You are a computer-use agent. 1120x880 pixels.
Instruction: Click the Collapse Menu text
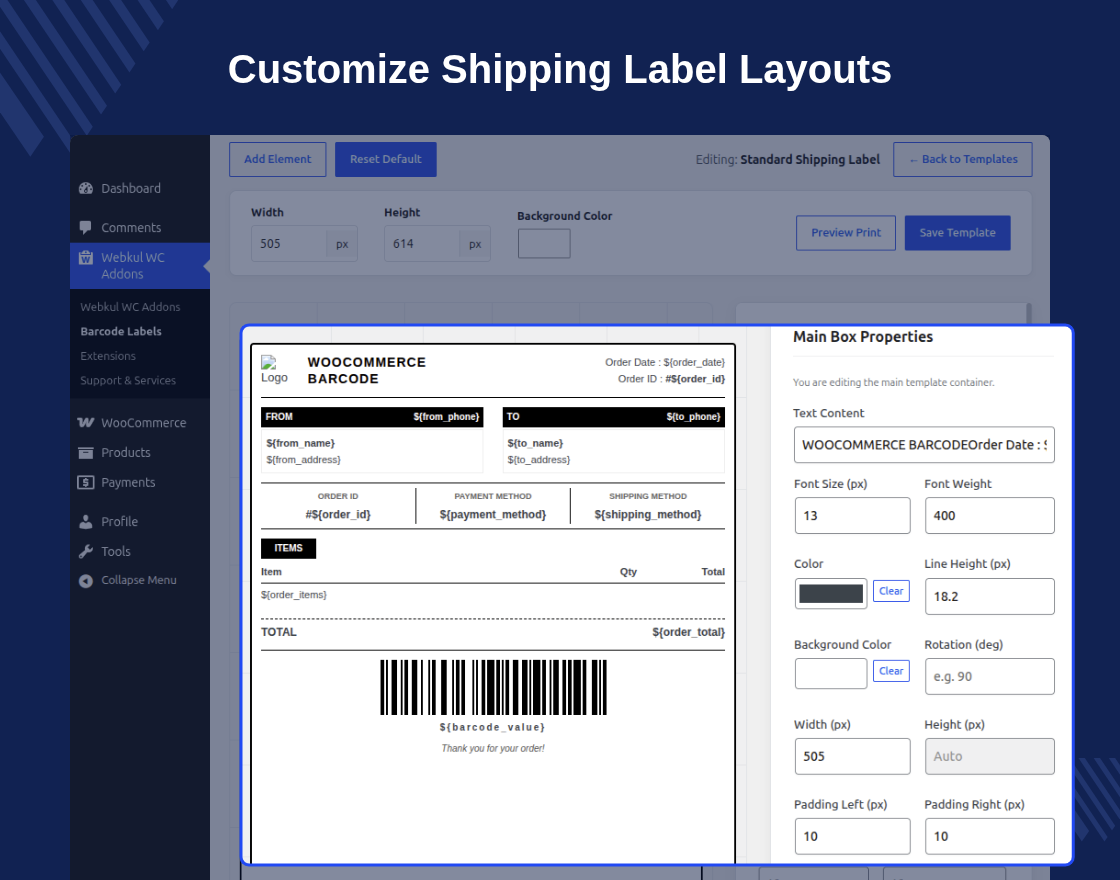click(139, 580)
